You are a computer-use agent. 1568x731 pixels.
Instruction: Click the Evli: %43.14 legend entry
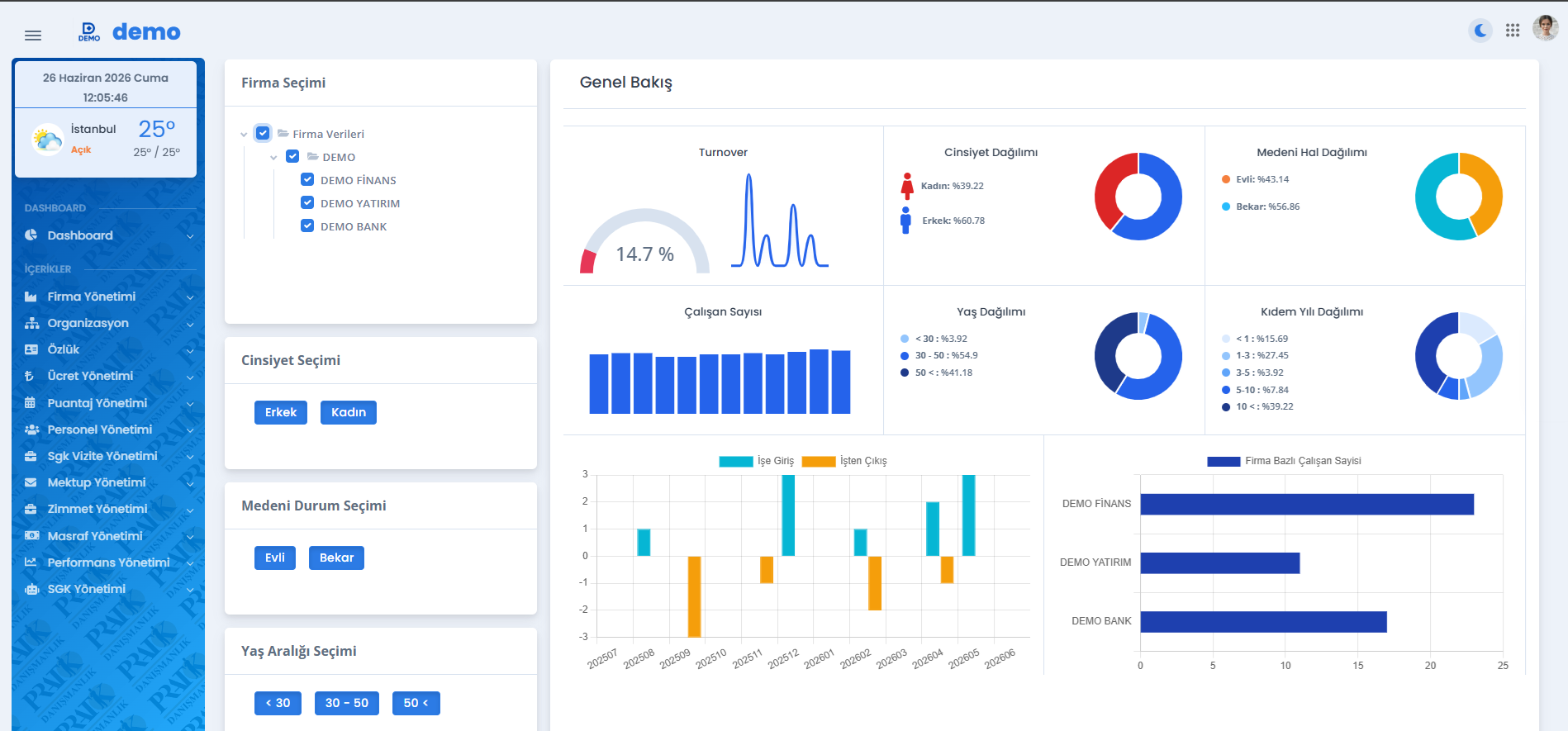[1255, 179]
